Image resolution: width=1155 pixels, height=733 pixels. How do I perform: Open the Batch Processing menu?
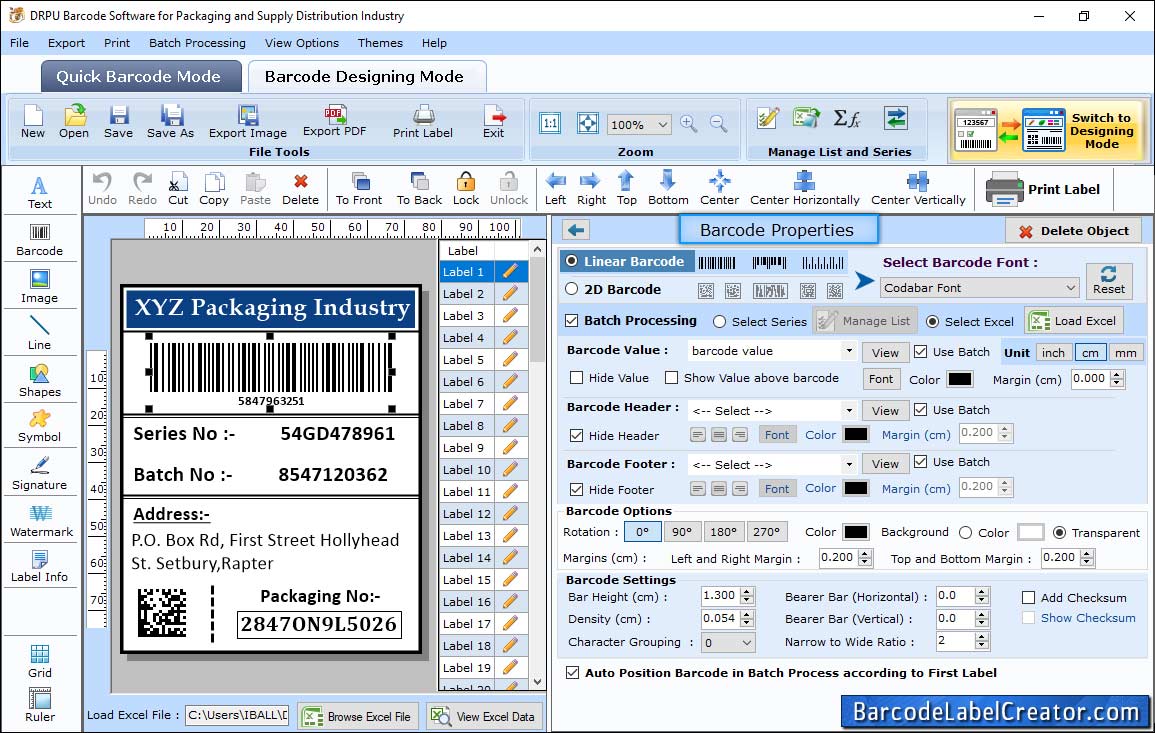[197, 43]
